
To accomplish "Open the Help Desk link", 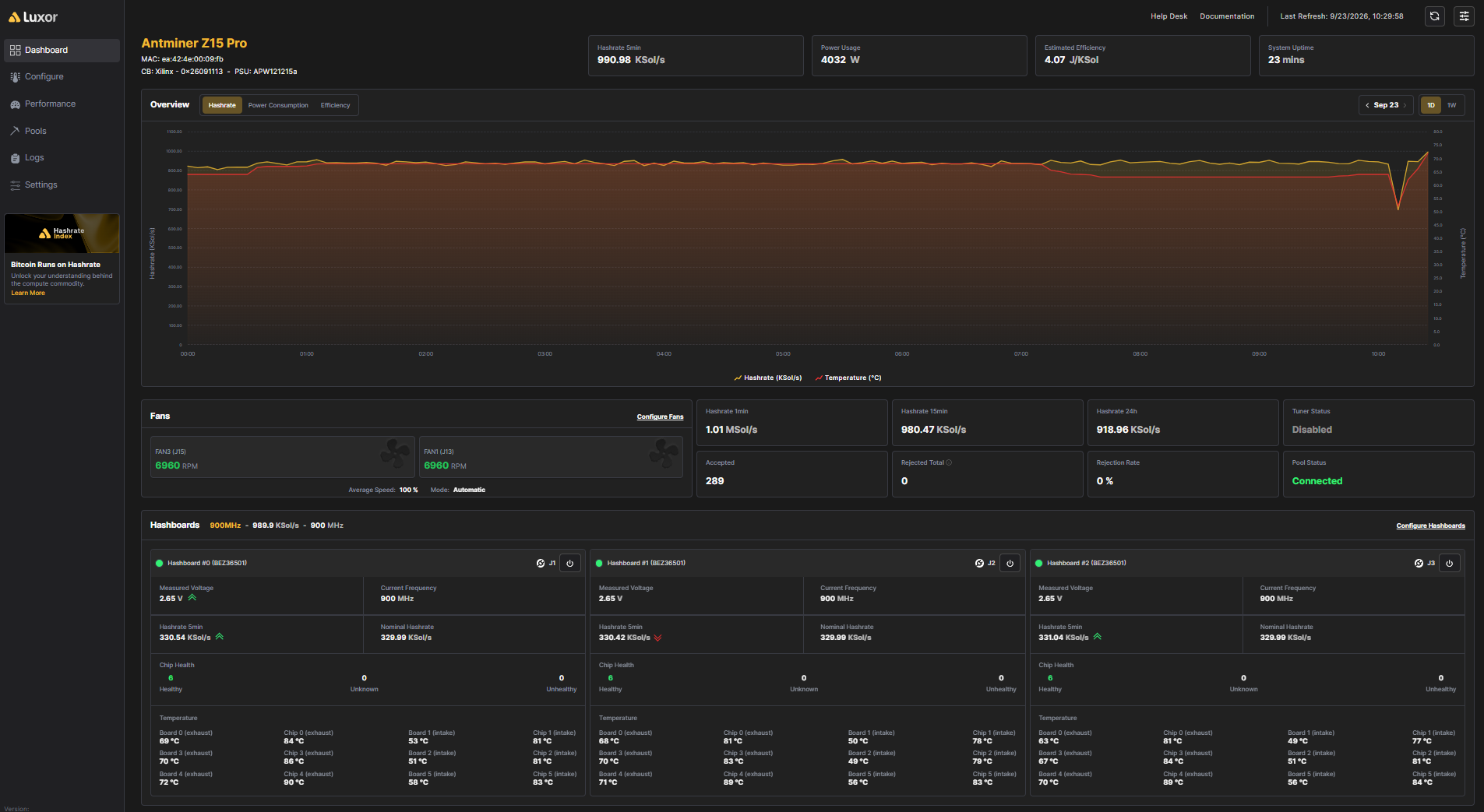I will [1169, 16].
